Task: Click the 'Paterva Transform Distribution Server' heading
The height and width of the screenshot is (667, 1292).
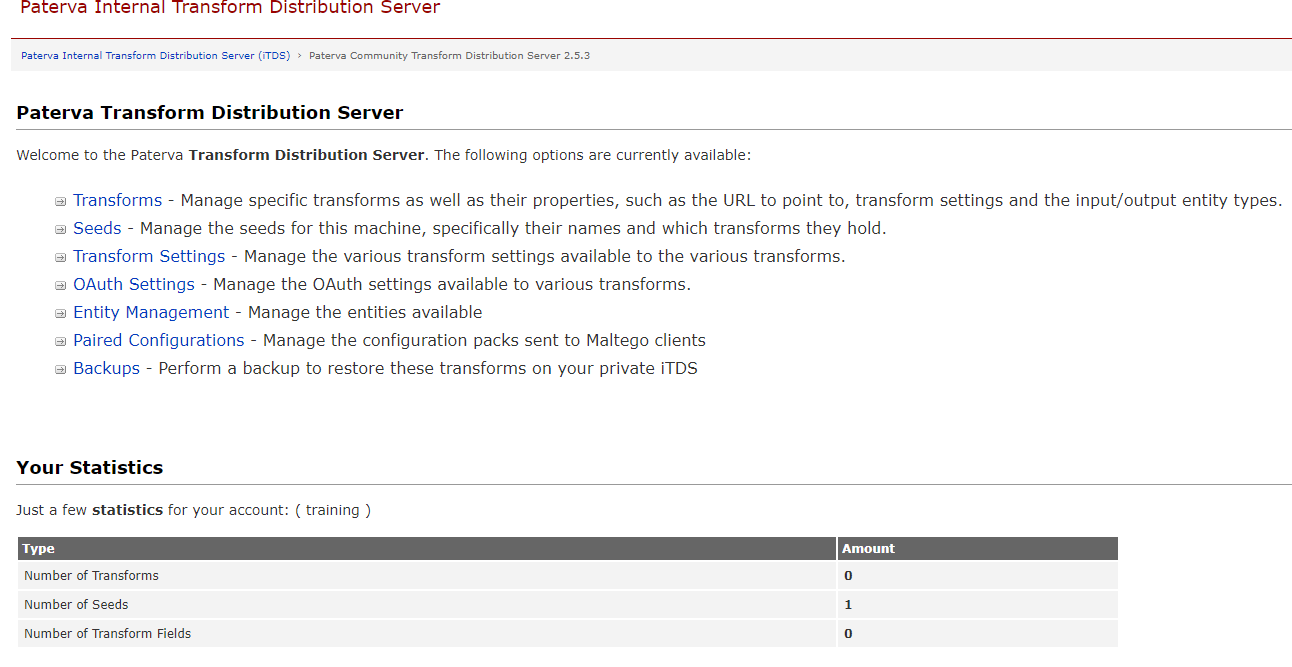Action: (x=210, y=113)
